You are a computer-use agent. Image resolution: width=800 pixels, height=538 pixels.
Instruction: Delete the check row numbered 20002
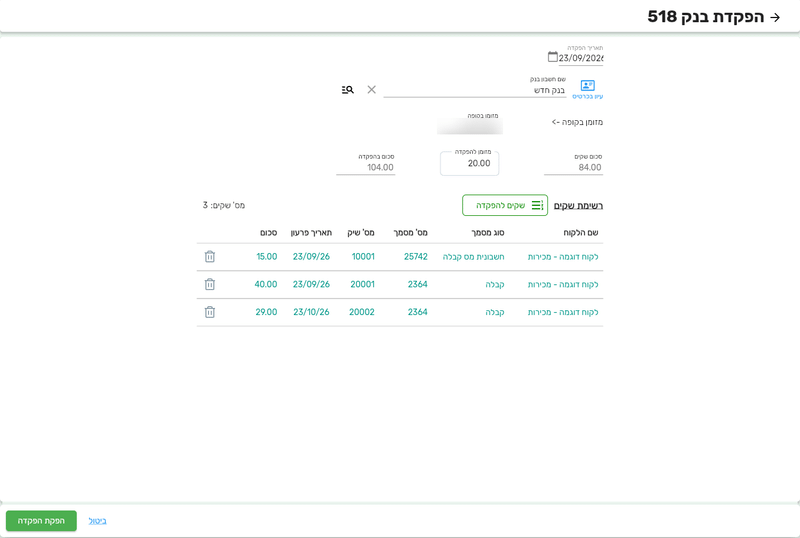[210, 311]
